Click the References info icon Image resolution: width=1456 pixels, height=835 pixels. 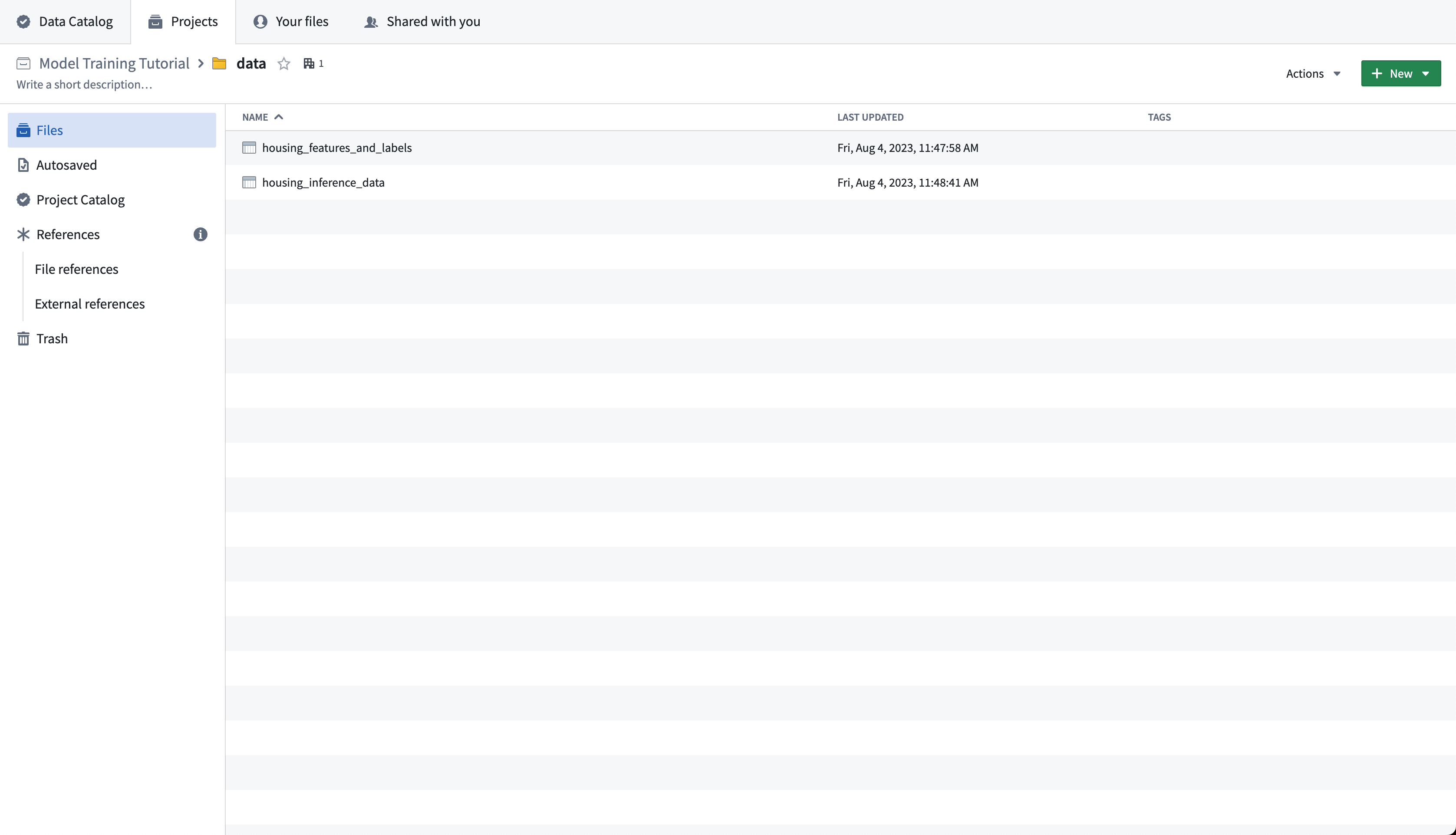[x=199, y=234]
